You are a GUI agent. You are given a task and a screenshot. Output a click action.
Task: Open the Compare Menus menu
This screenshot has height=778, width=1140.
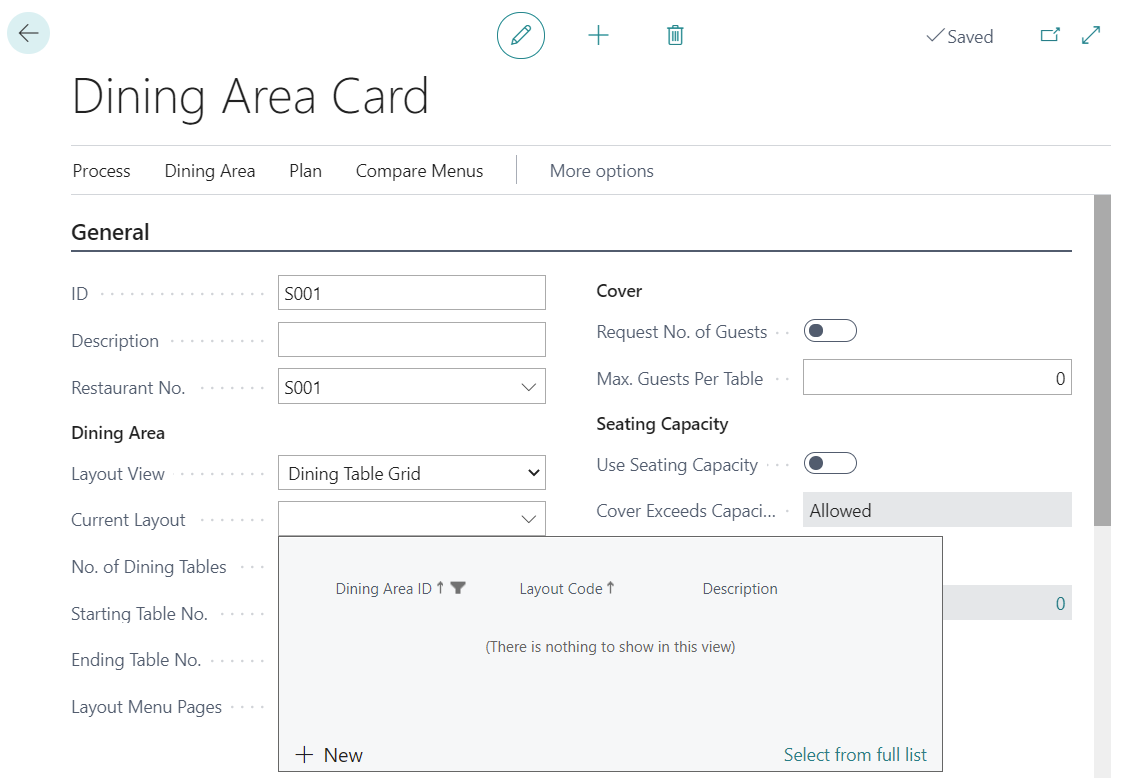pyautogui.click(x=419, y=171)
